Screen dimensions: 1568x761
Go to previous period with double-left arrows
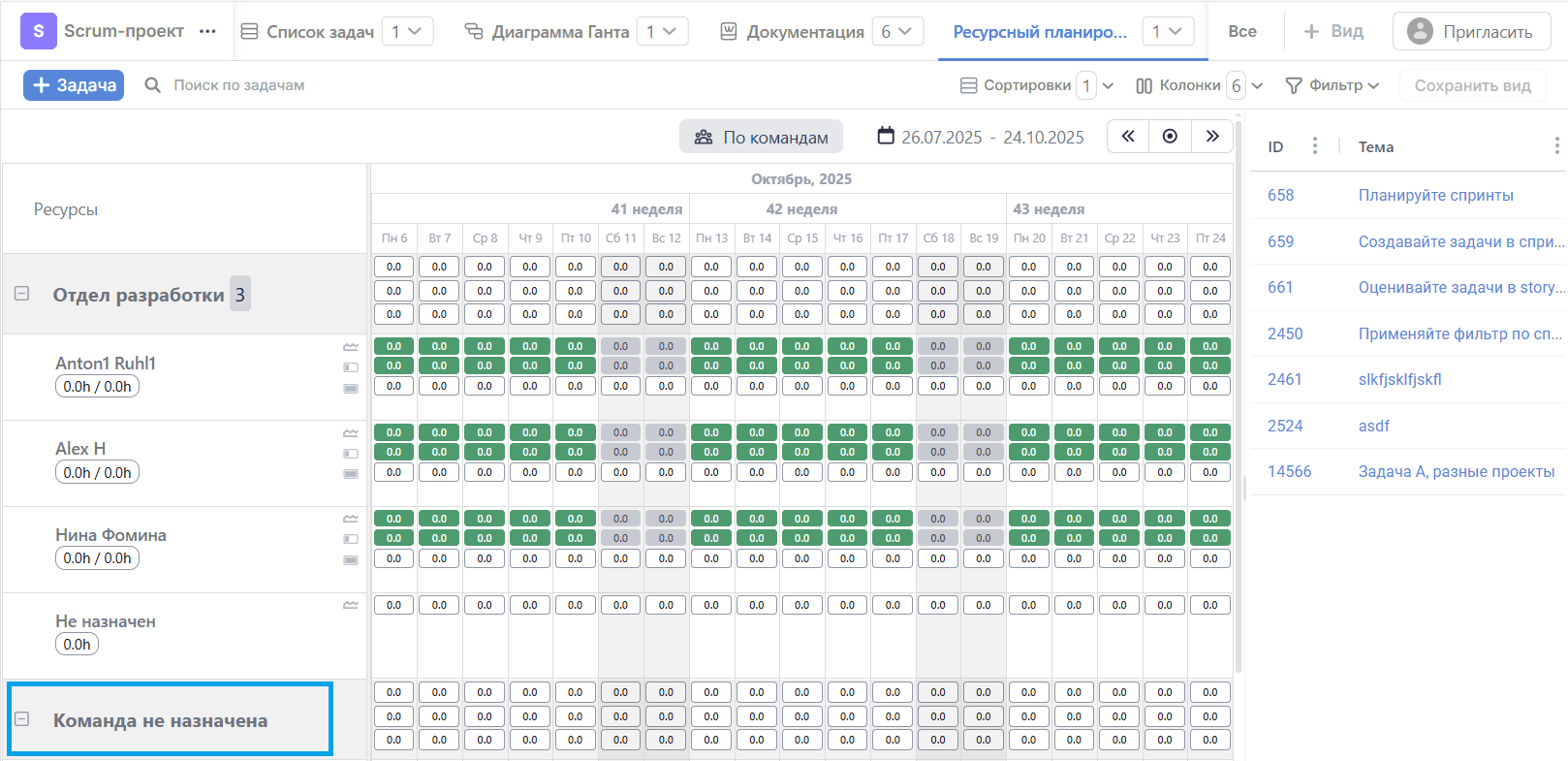click(x=1128, y=137)
